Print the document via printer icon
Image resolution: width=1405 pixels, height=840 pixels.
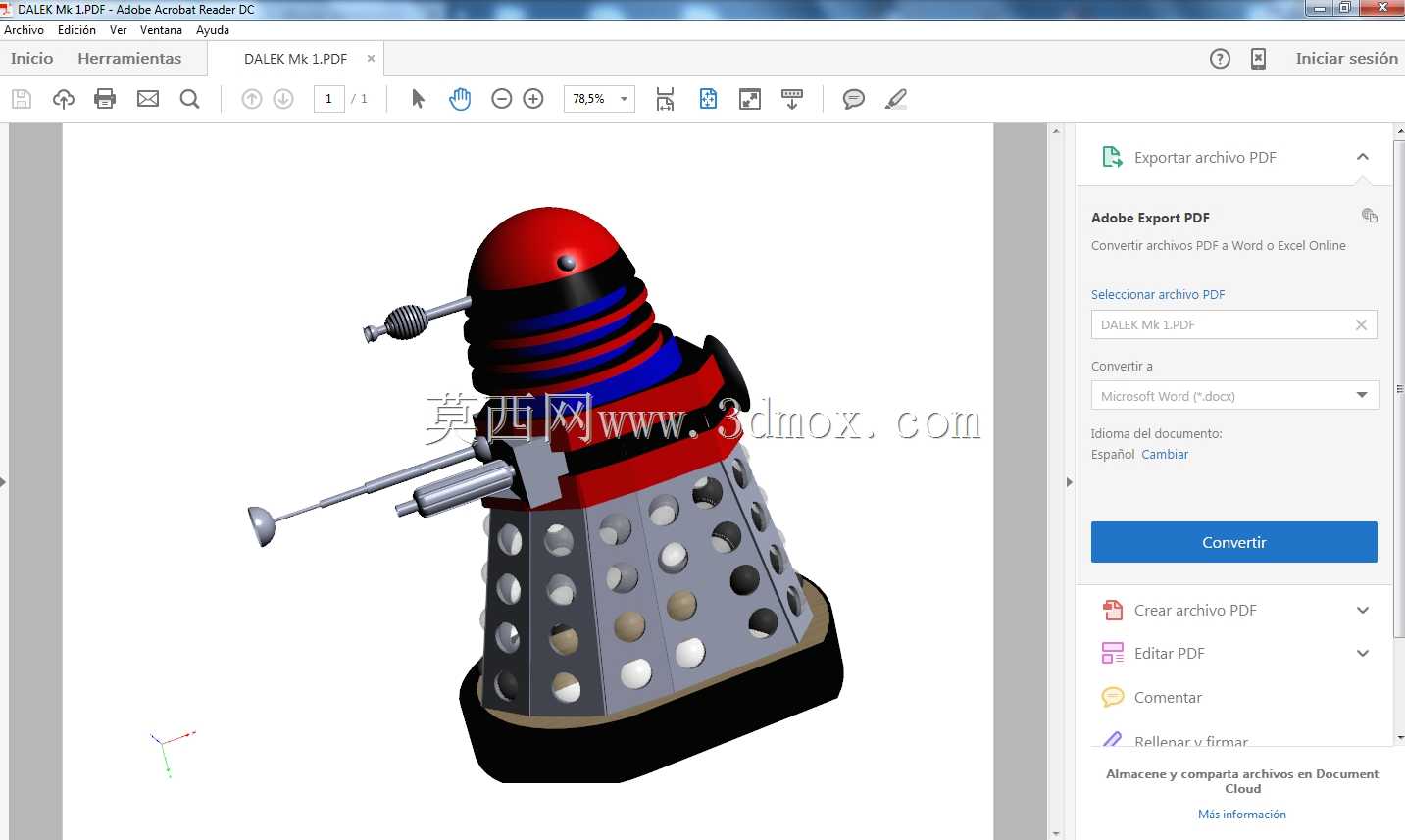point(105,99)
